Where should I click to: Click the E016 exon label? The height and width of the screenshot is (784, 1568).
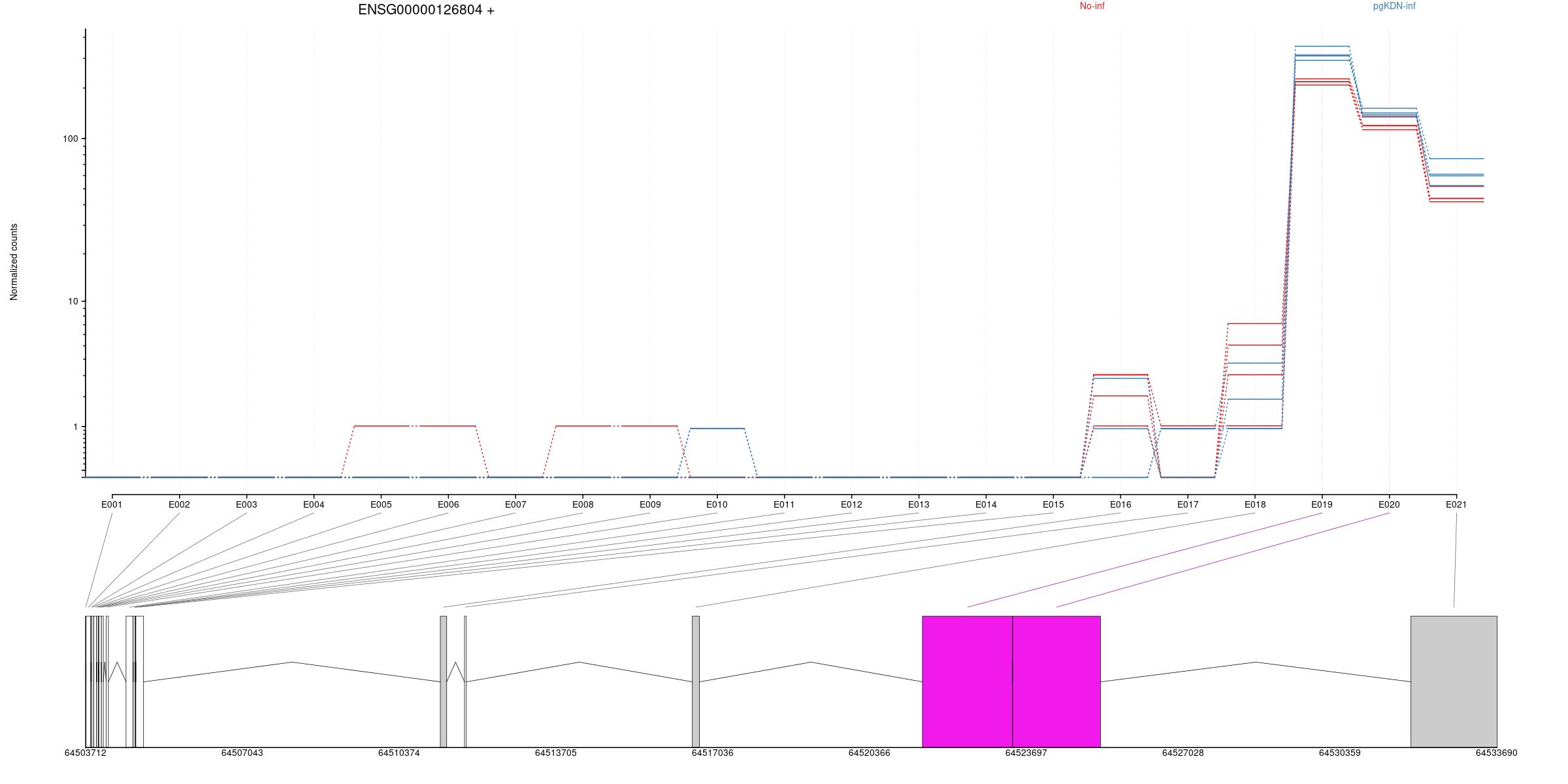pyautogui.click(x=1120, y=504)
